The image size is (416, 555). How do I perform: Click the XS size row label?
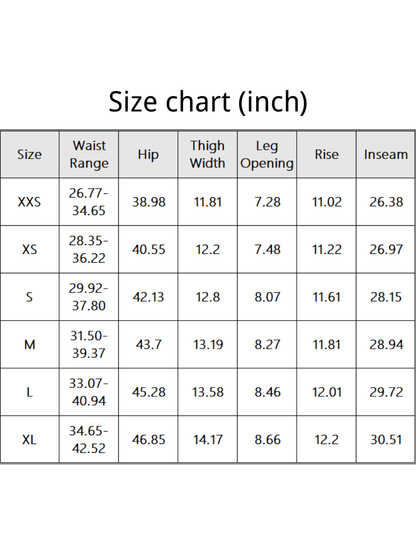click(x=29, y=250)
